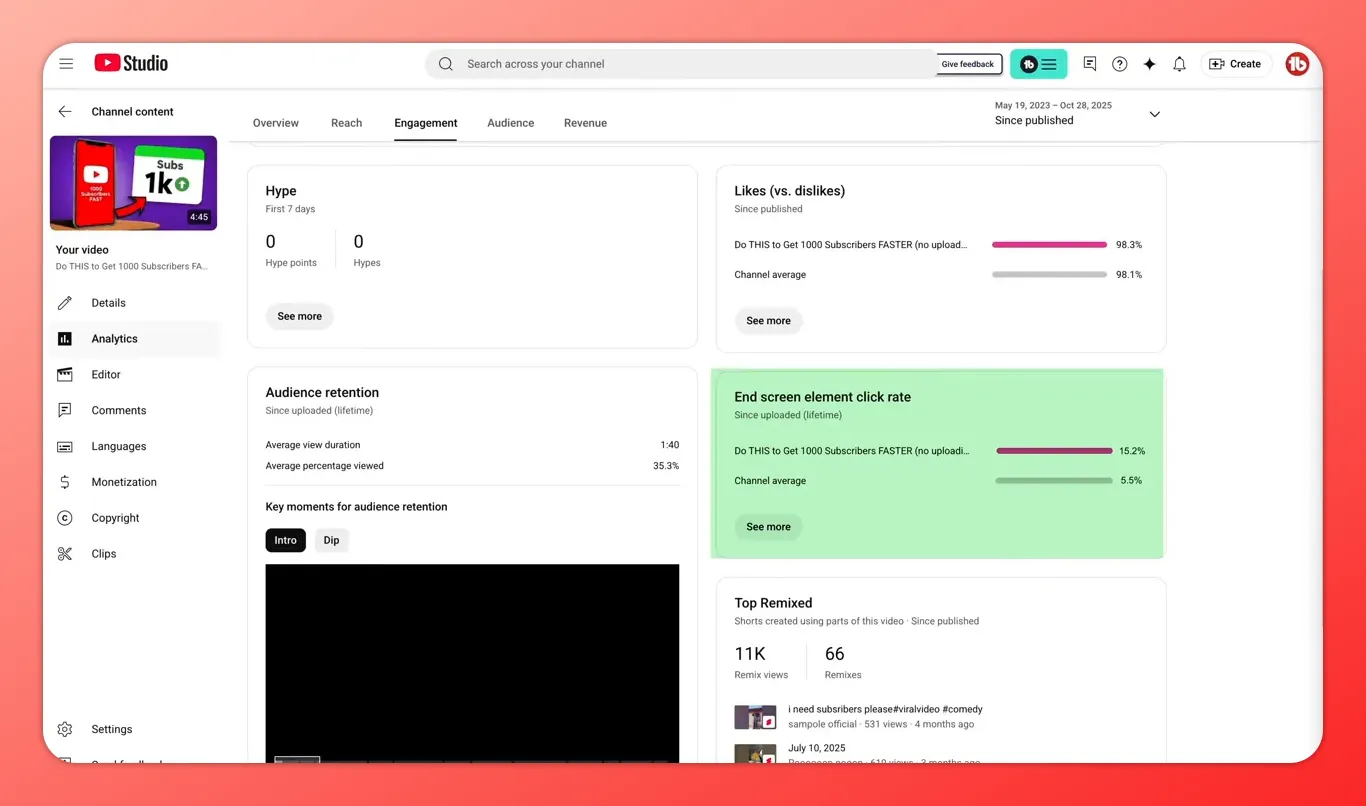The width and height of the screenshot is (1366, 806).
Task: Click the channel average 98.1% likes bar
Action: (x=1049, y=275)
